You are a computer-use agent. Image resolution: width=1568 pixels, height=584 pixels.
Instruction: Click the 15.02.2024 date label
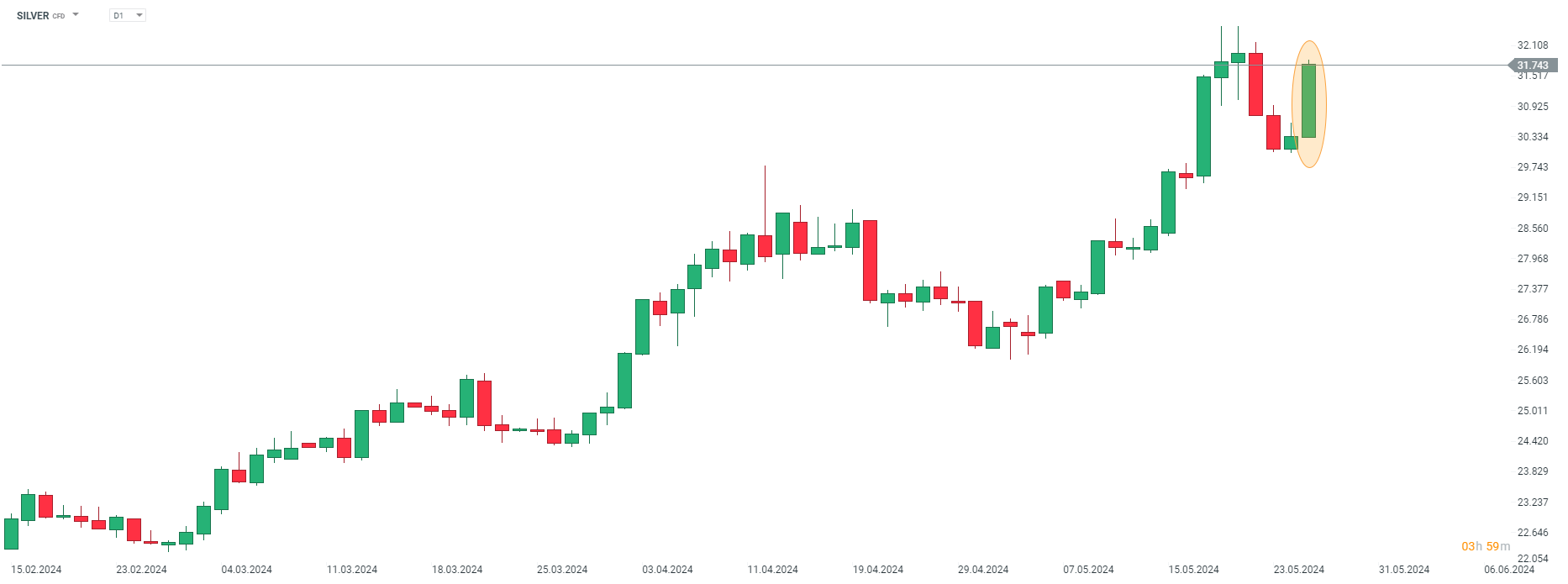coord(36,570)
